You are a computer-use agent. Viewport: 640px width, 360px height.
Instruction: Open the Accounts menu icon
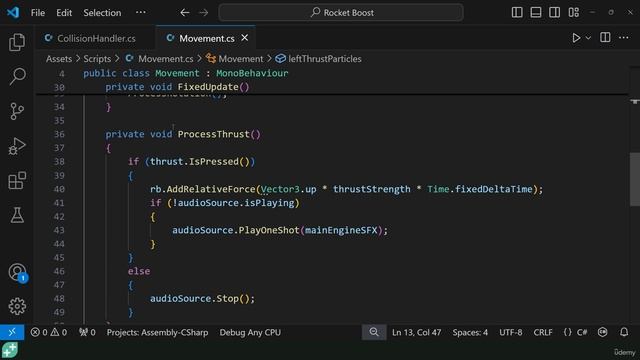click(17, 272)
